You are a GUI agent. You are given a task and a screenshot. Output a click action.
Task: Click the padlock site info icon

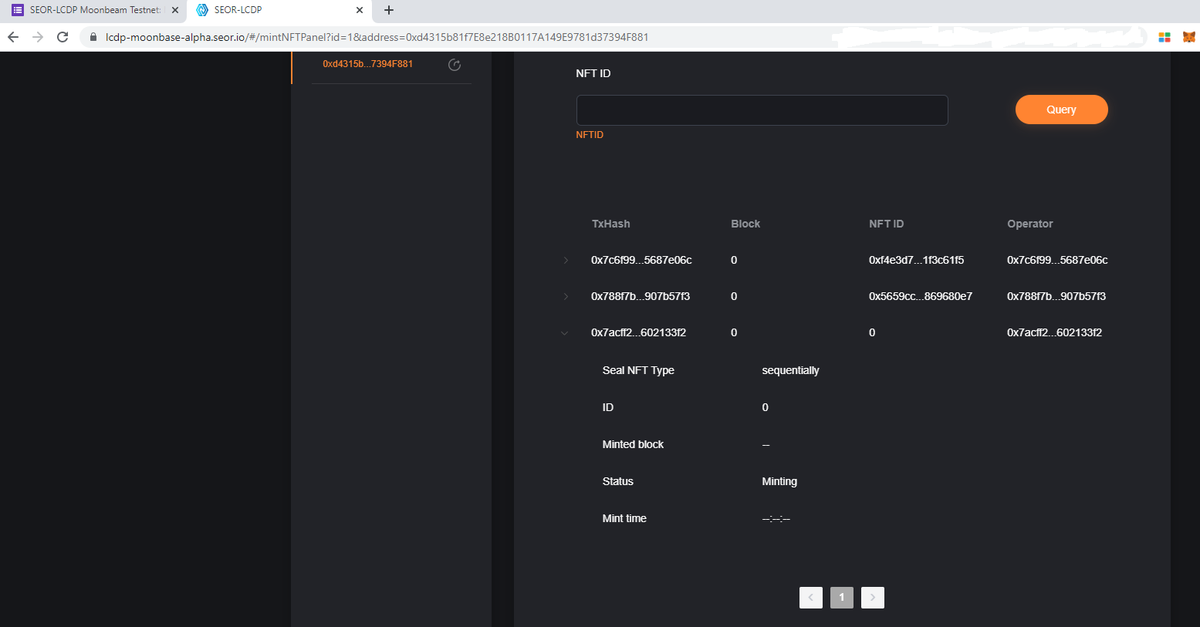pyautogui.click(x=93, y=37)
